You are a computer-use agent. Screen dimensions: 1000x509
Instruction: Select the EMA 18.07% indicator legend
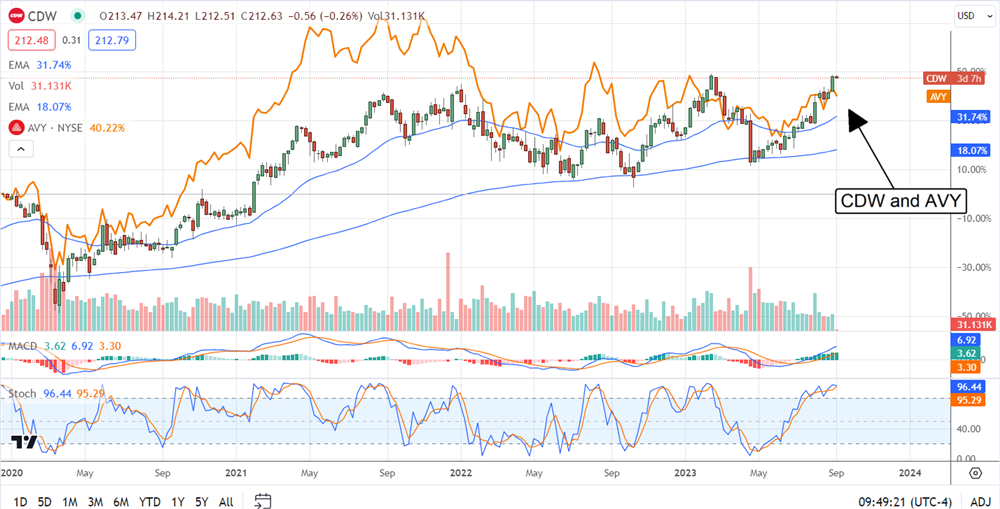pos(40,107)
